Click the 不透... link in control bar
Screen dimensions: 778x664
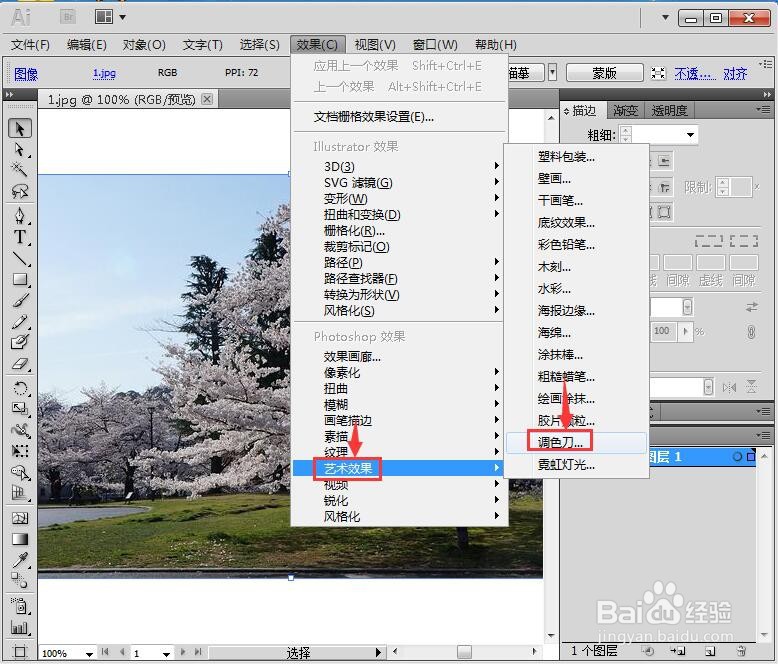(695, 74)
